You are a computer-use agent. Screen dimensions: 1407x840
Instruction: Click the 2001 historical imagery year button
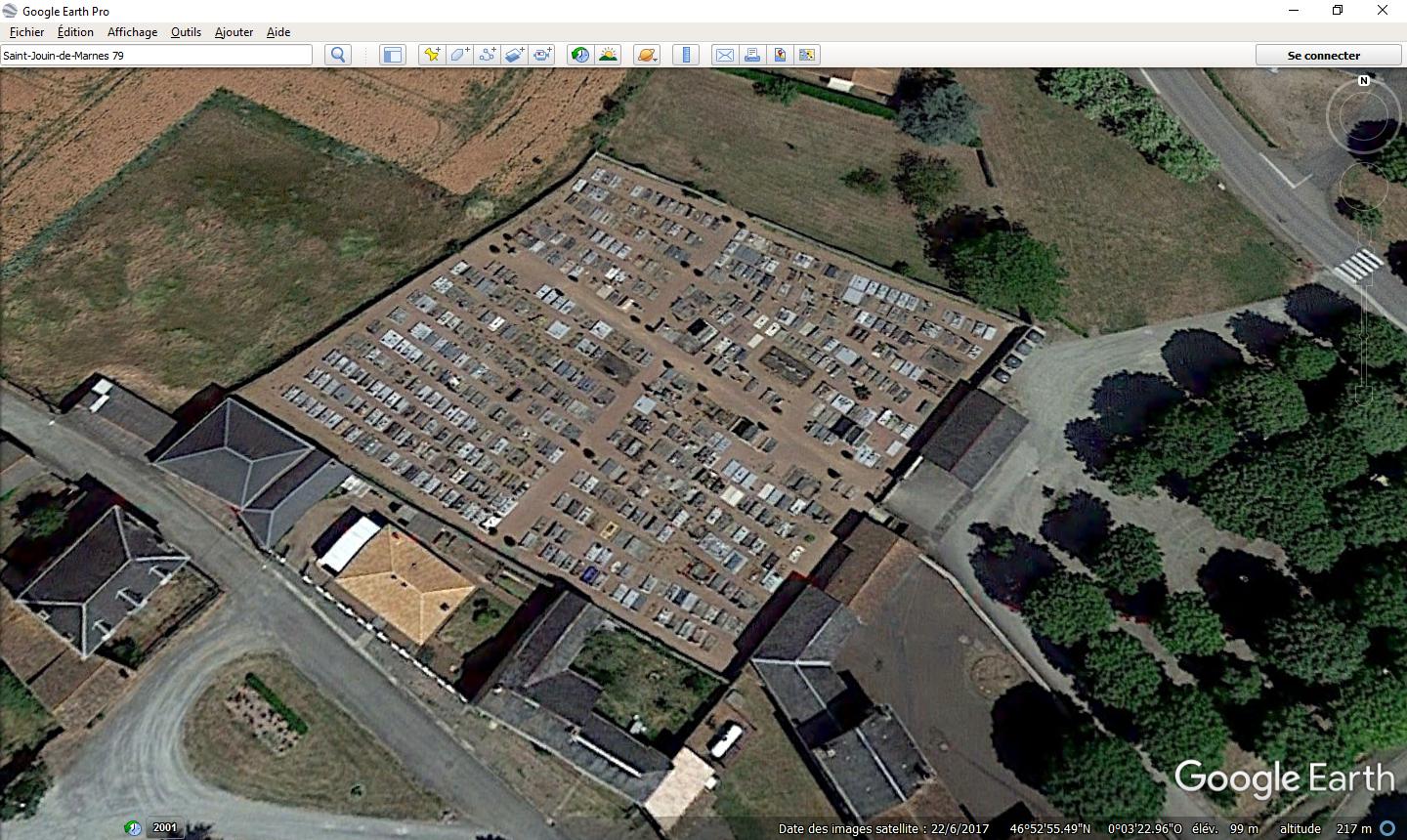pos(165,827)
